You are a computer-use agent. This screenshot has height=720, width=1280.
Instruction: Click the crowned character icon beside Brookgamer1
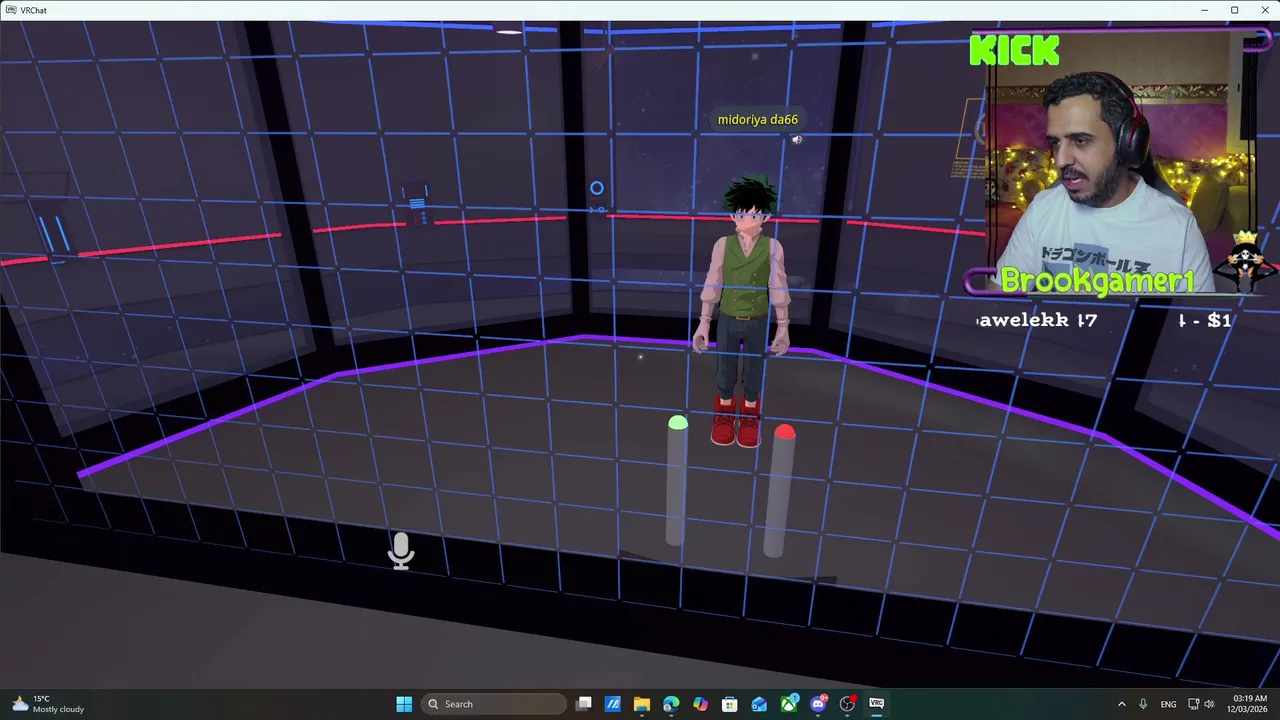pyautogui.click(x=1246, y=262)
